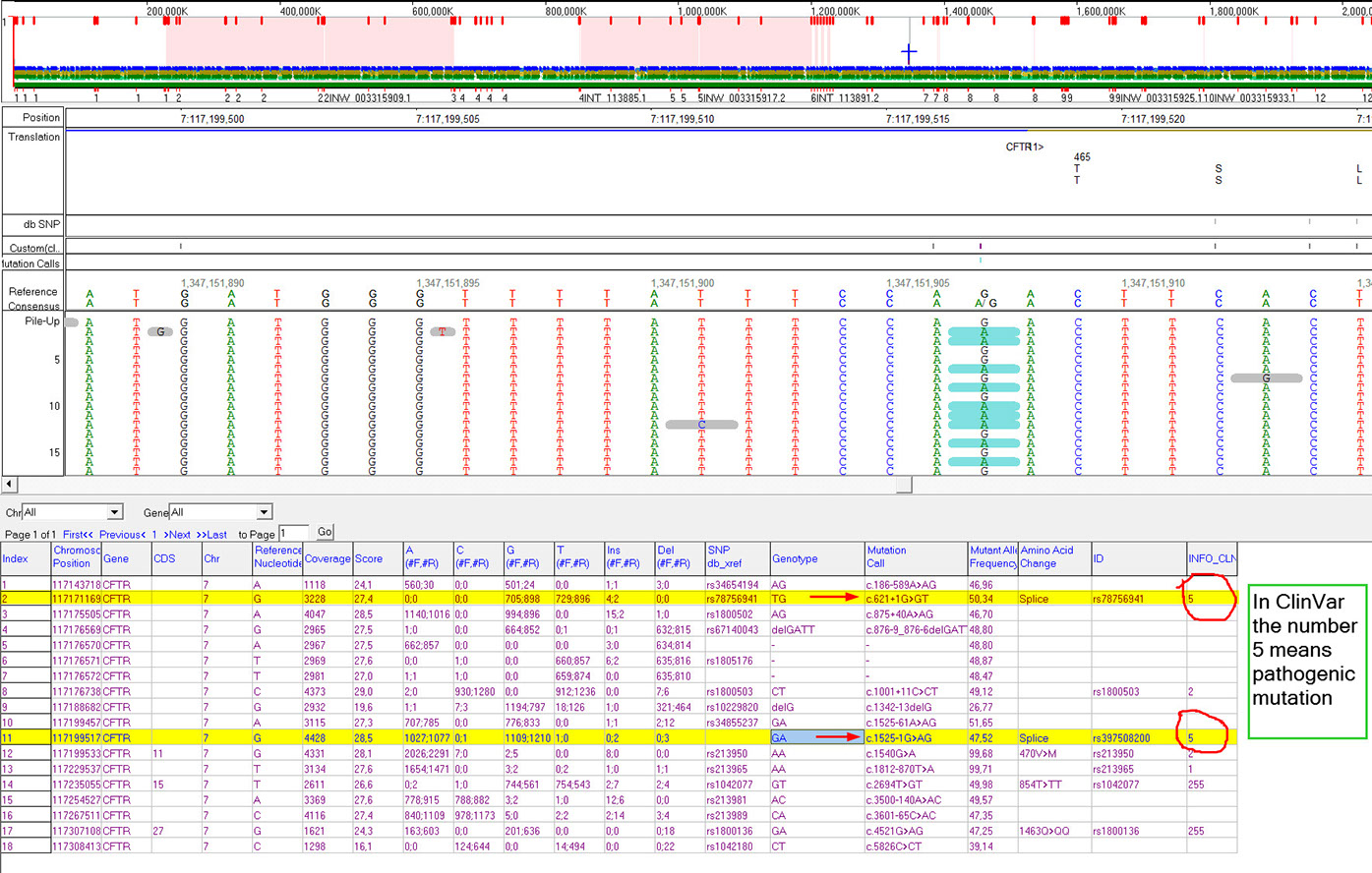This screenshot has width=1372, height=873.
Task: Click the pile-up scroll left arrow
Action: (x=10, y=485)
